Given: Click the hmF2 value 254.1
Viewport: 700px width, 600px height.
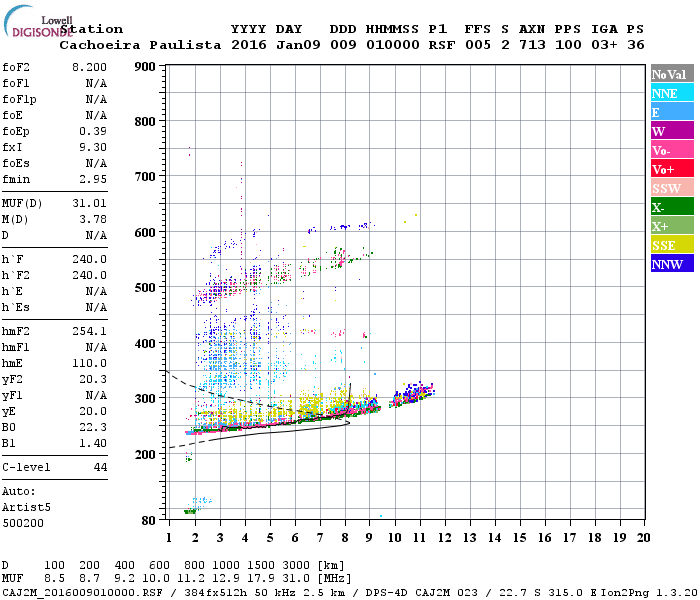Looking at the screenshot, I should (x=89, y=331).
